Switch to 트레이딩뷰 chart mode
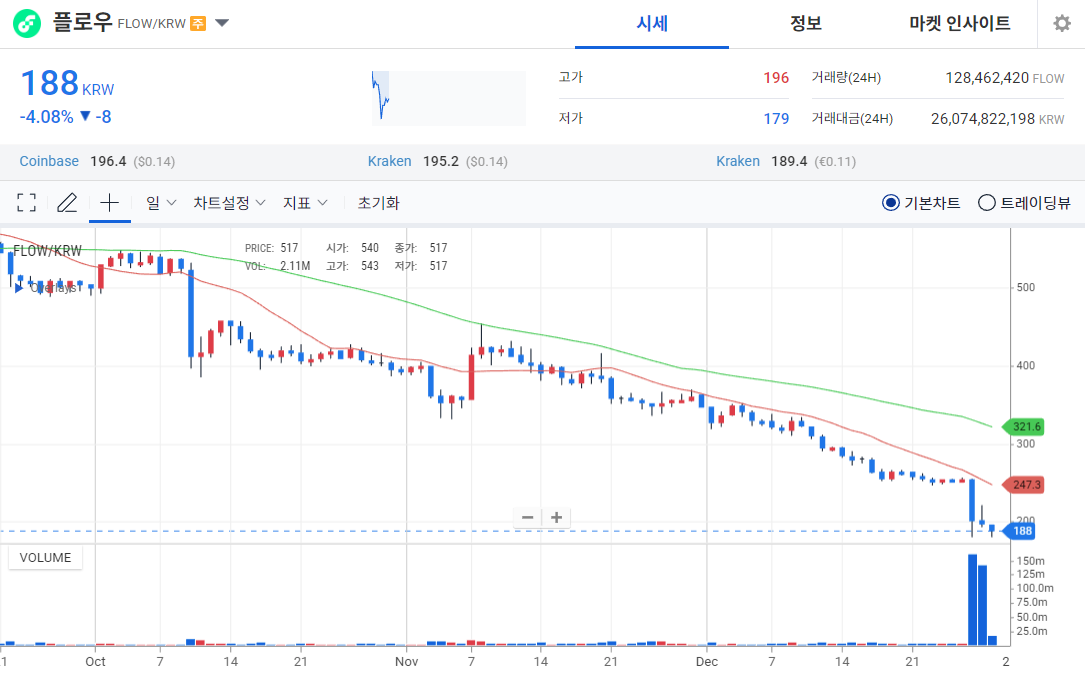The width and height of the screenshot is (1085, 676). coord(986,201)
